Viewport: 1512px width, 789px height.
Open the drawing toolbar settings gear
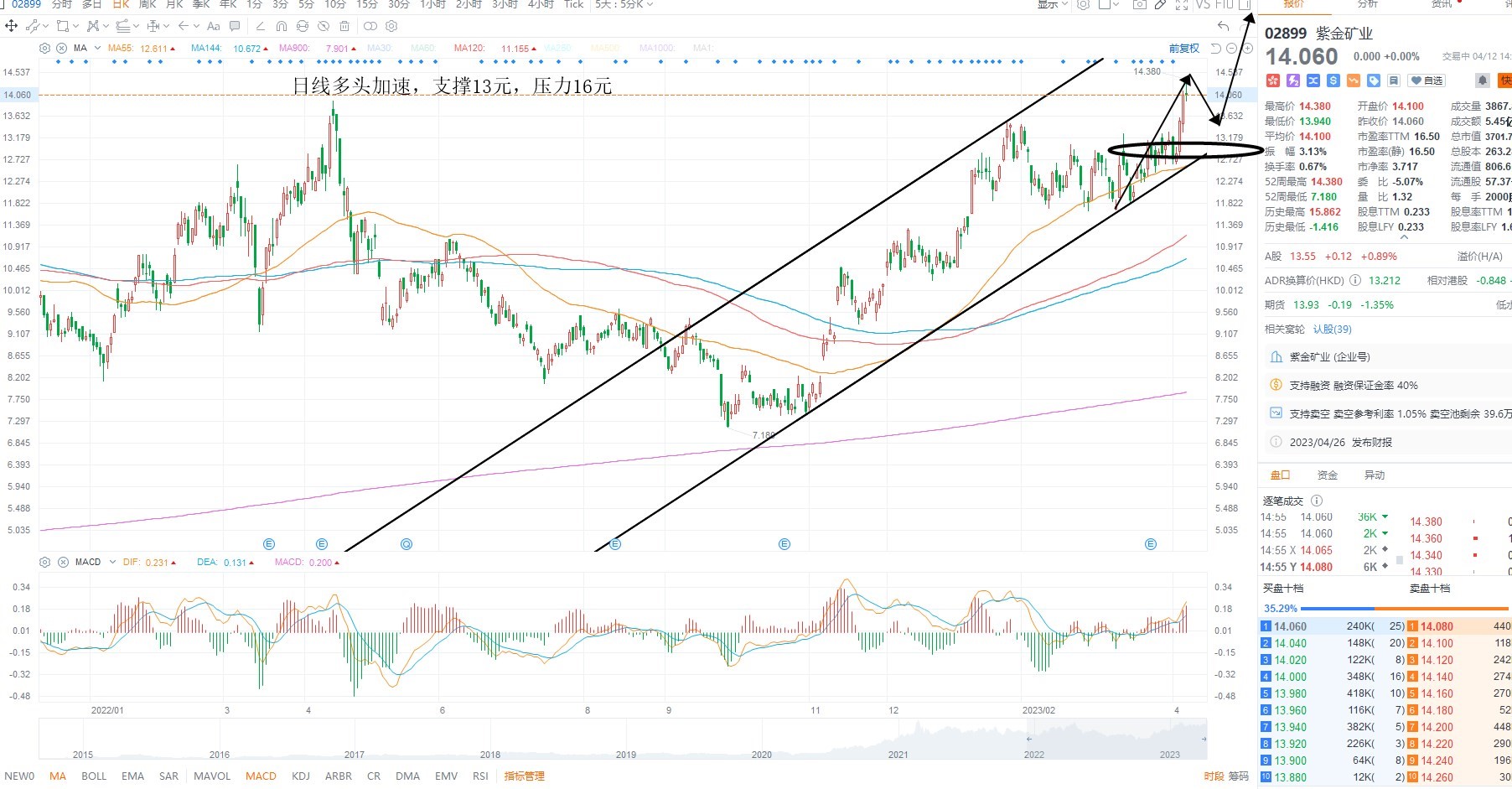click(391, 26)
